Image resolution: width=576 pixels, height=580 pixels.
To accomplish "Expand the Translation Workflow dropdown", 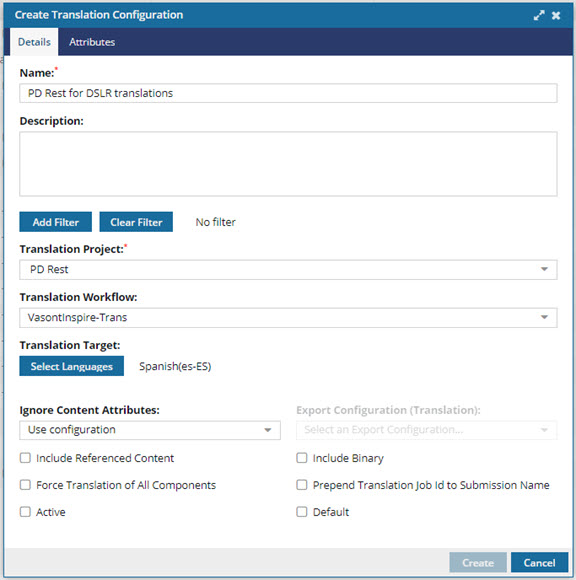I will (x=544, y=317).
